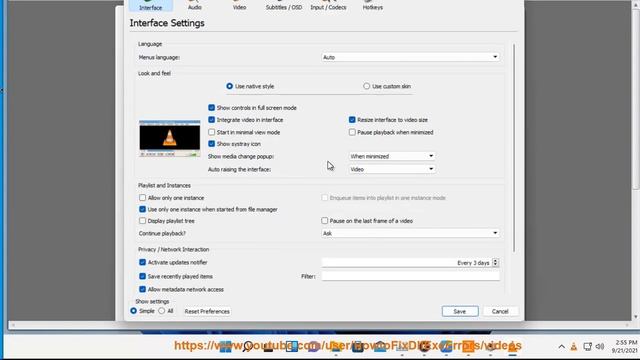Open taskbar Search magnifier icon
This screenshot has height=360, width=640.
coord(247,347)
